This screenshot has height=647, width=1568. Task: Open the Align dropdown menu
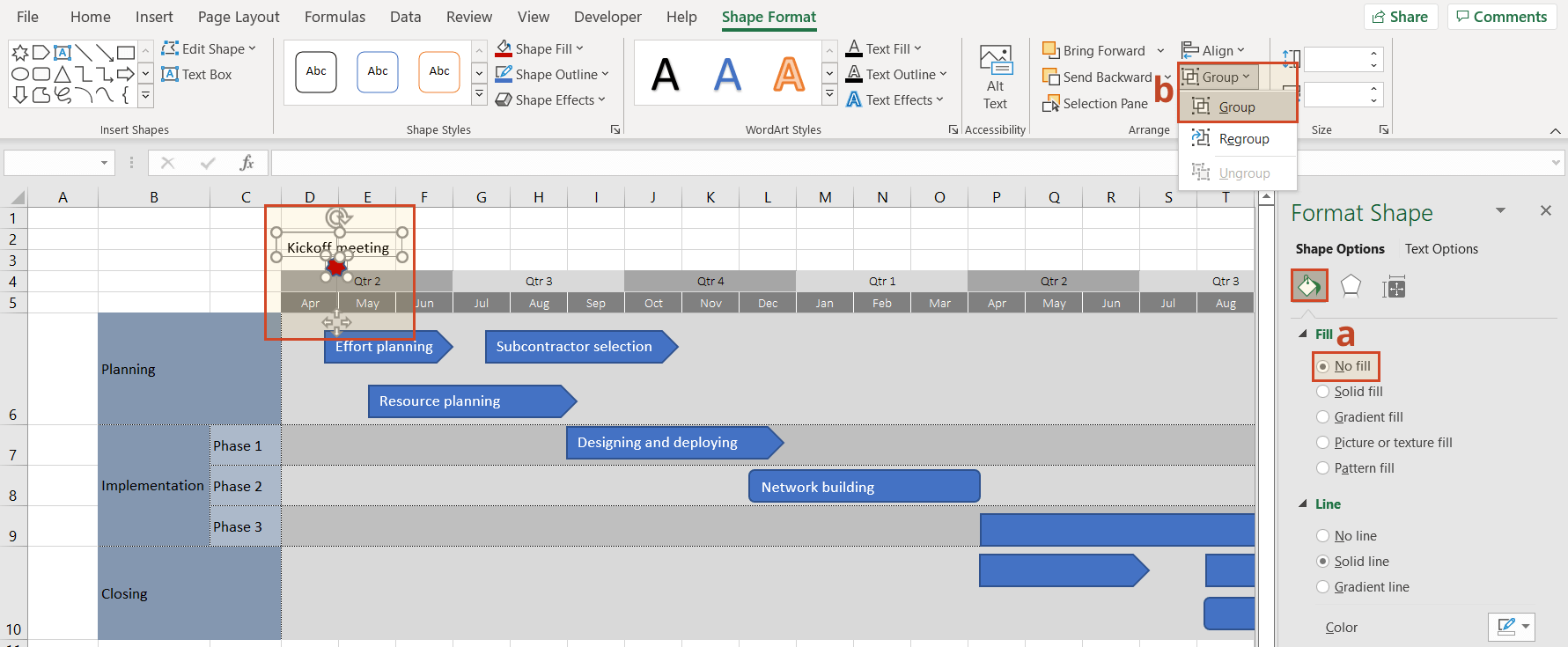tap(1214, 51)
